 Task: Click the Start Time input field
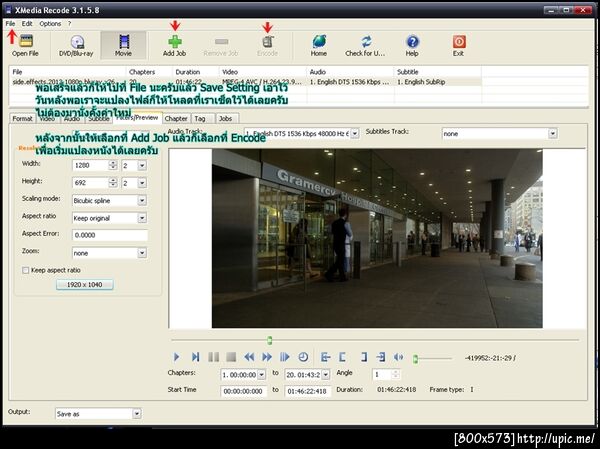243,392
